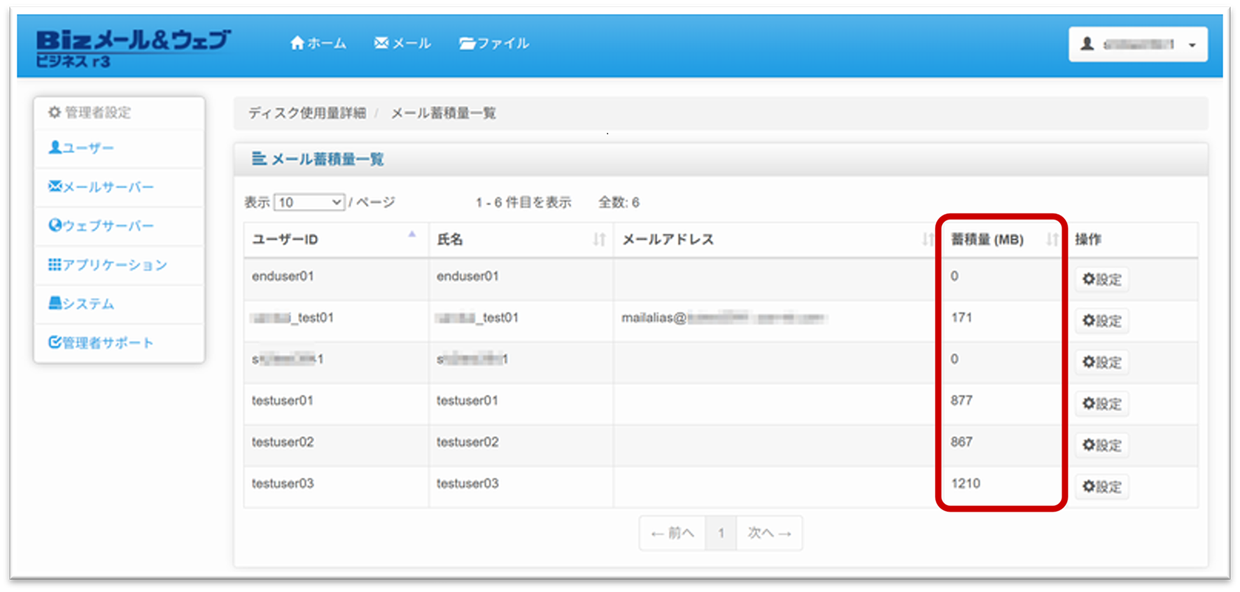
Task: Click 設定 button for testuser03
Action: click(x=1101, y=487)
